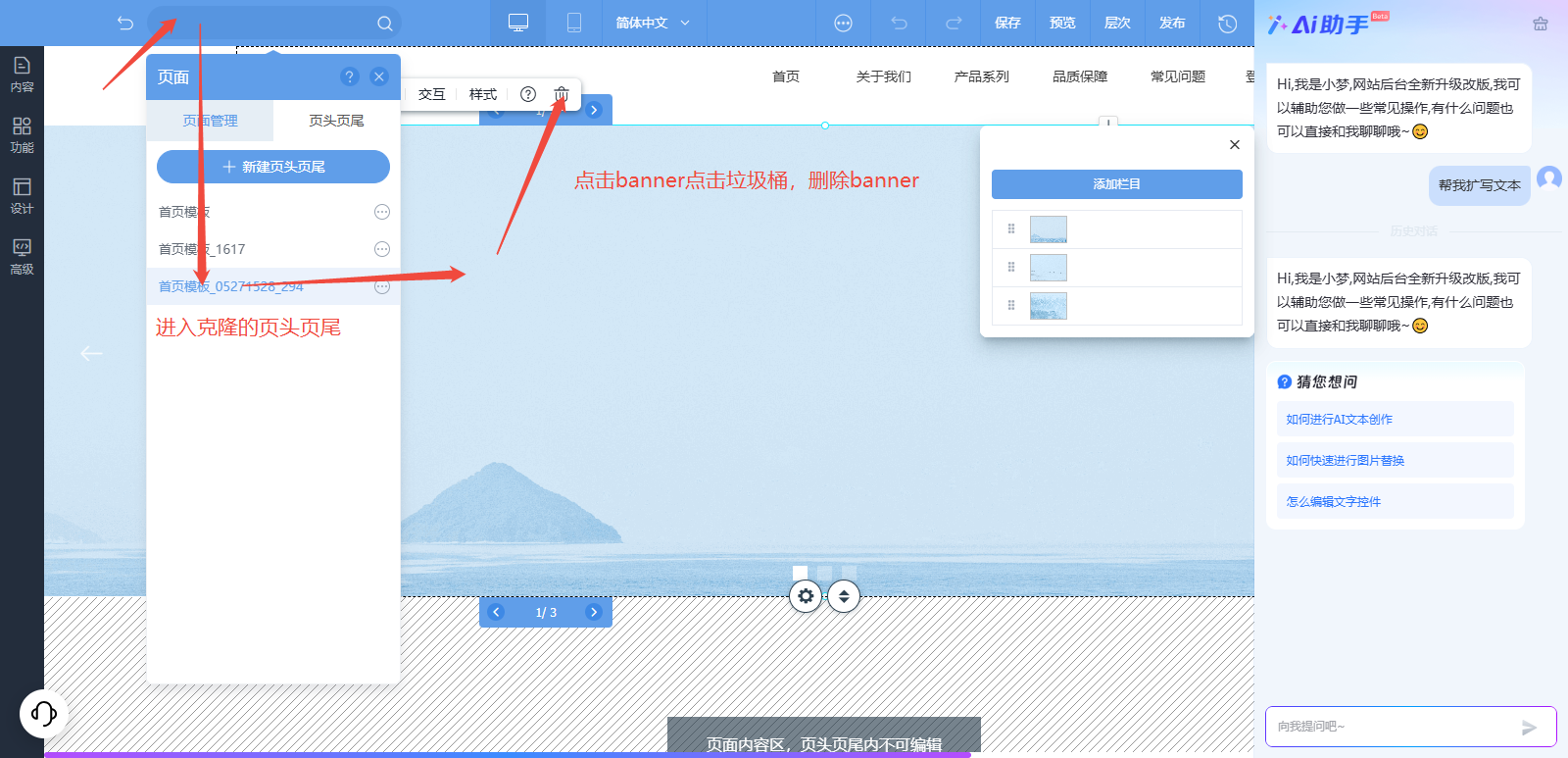Click the 帮我扩写文本 chat bubble
1568x758 pixels.
coord(1480,185)
